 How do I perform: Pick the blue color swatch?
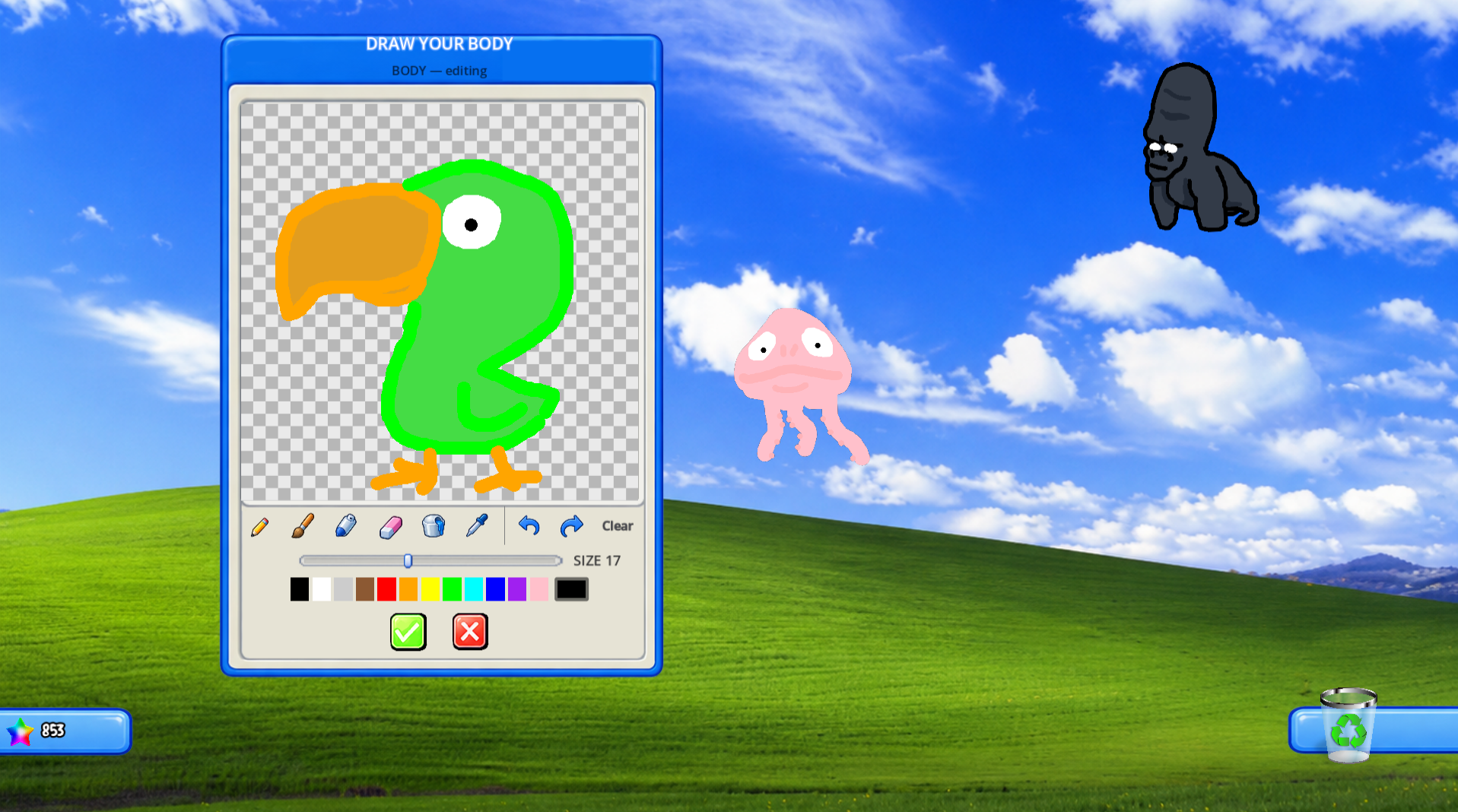(495, 589)
